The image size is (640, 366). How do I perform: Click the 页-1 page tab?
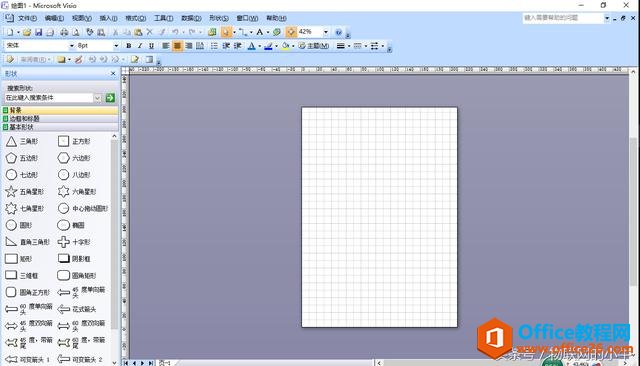point(165,363)
